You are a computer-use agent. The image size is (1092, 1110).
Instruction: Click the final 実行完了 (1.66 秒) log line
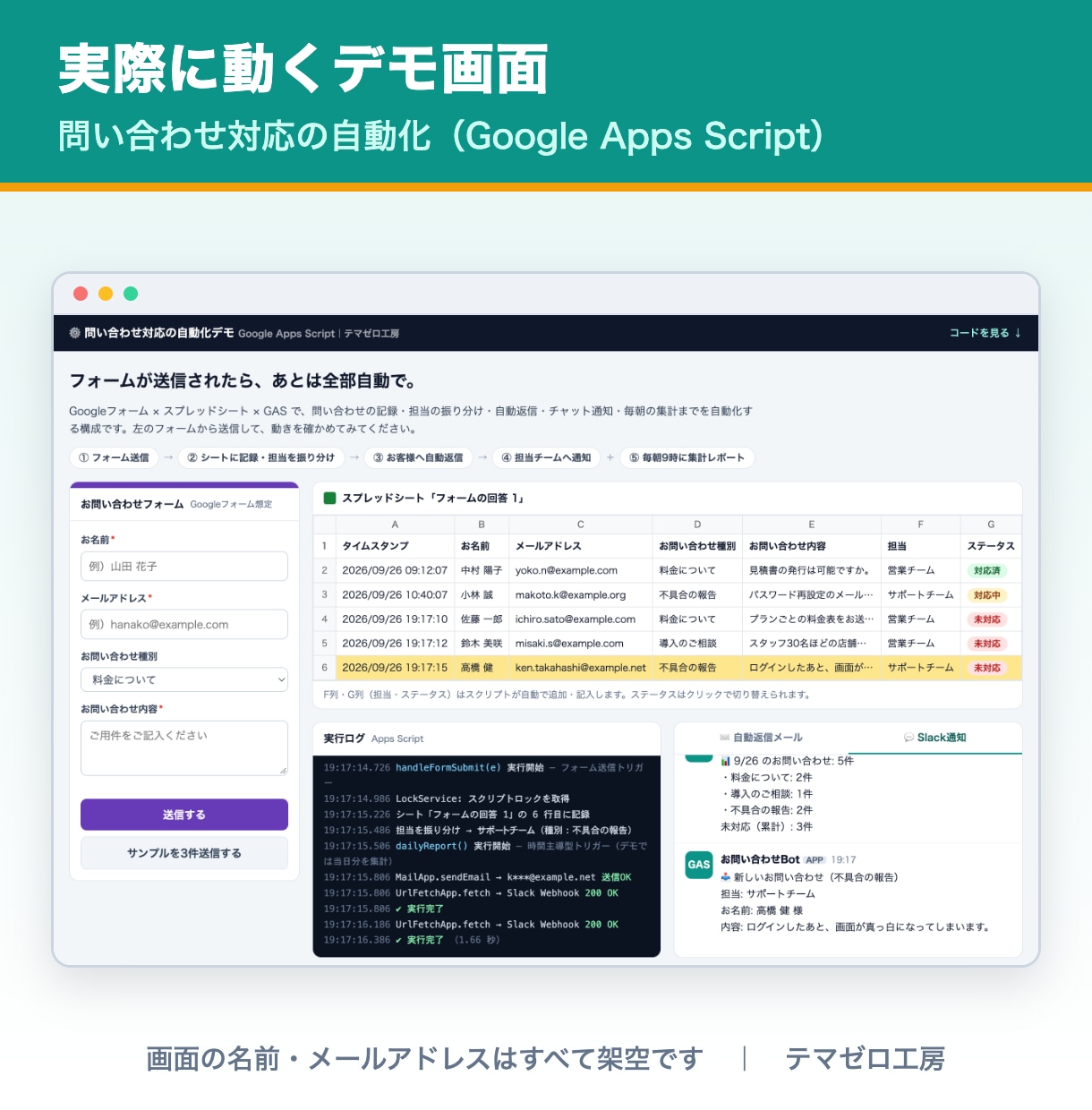[412, 940]
